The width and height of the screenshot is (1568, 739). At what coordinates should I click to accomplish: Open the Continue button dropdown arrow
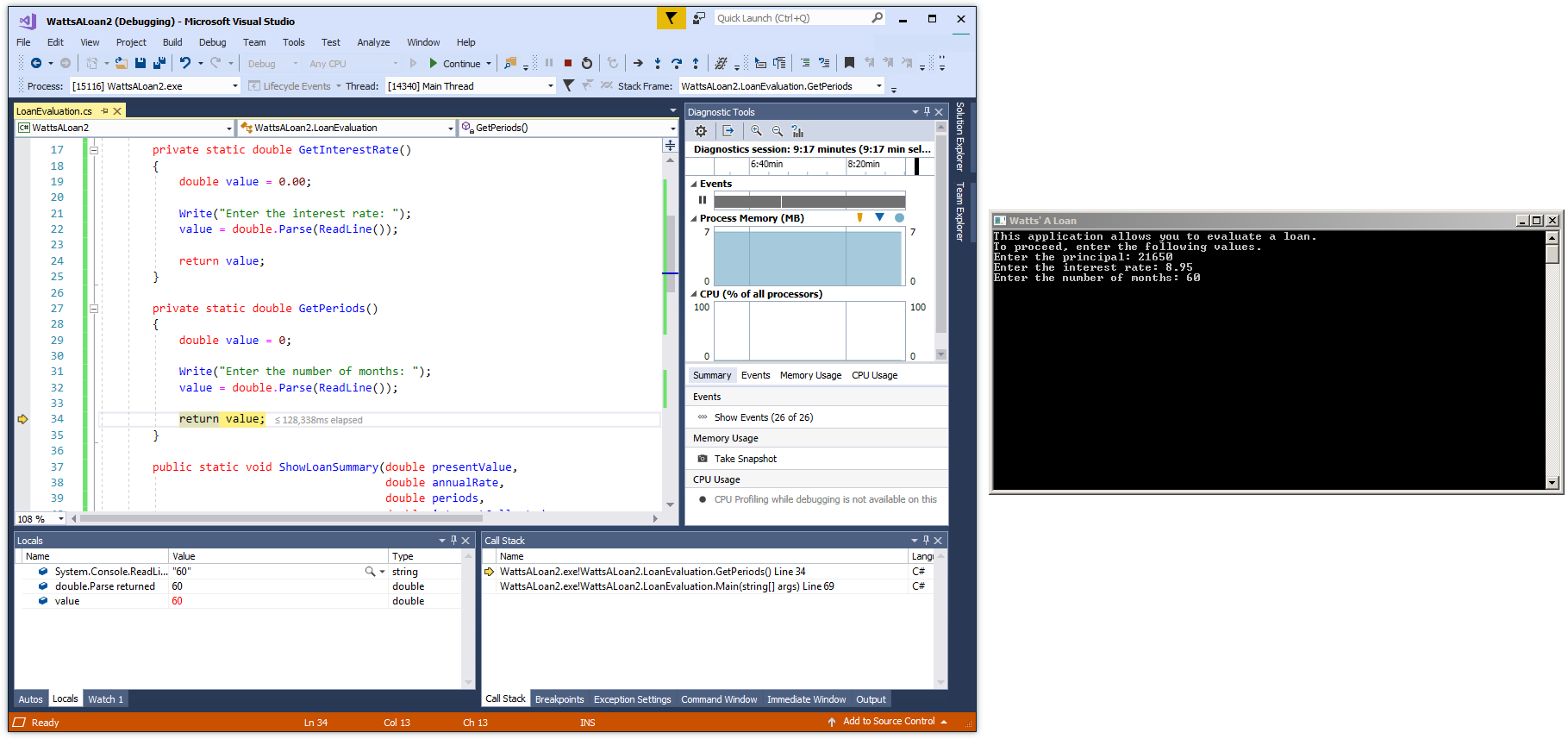pyautogui.click(x=489, y=64)
